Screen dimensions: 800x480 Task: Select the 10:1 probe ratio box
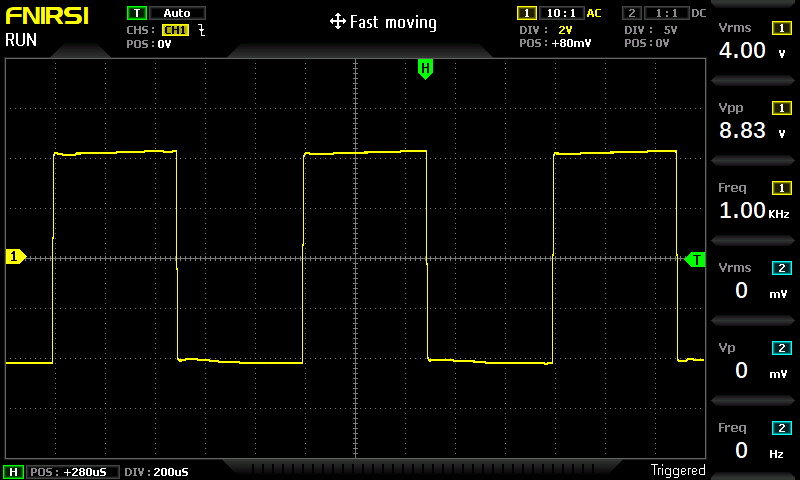(561, 13)
